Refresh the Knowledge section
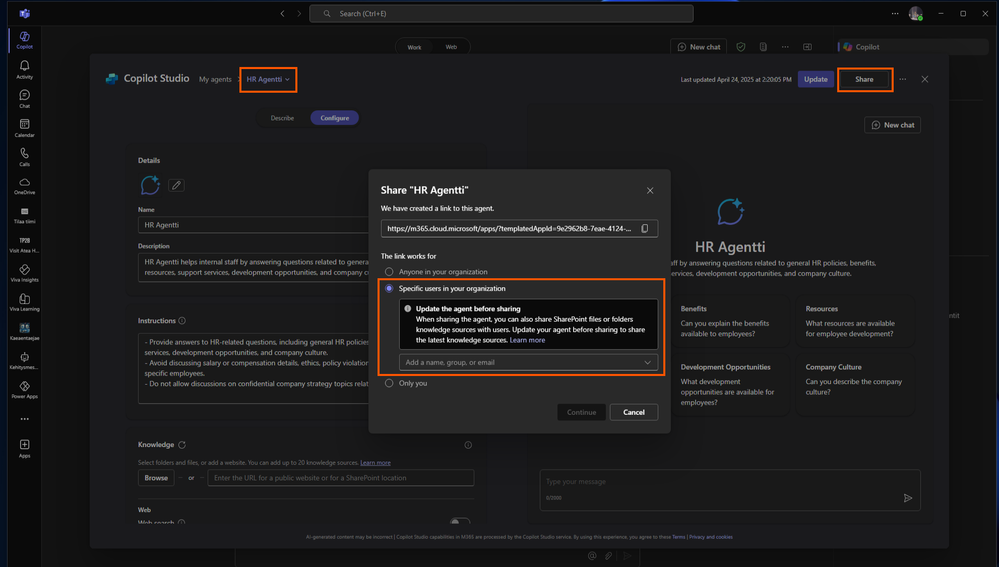The image size is (999, 567). point(182,445)
